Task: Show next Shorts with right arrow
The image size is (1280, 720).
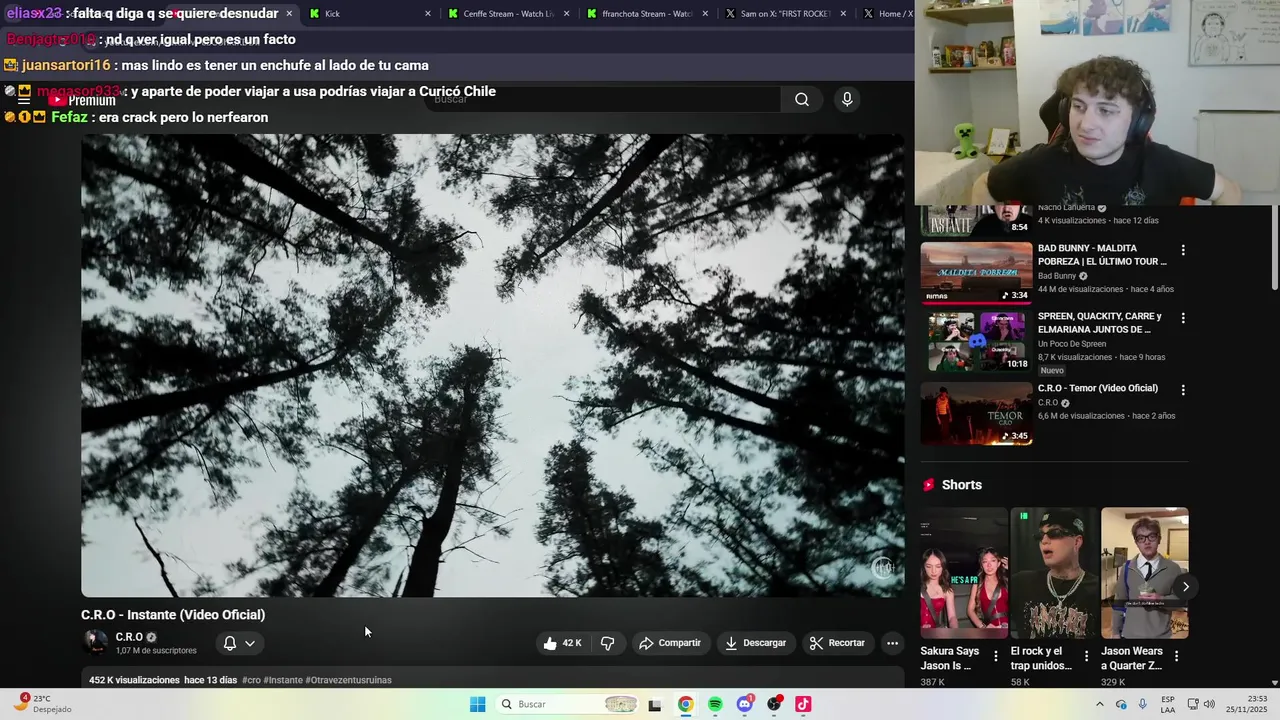Action: point(1185,587)
